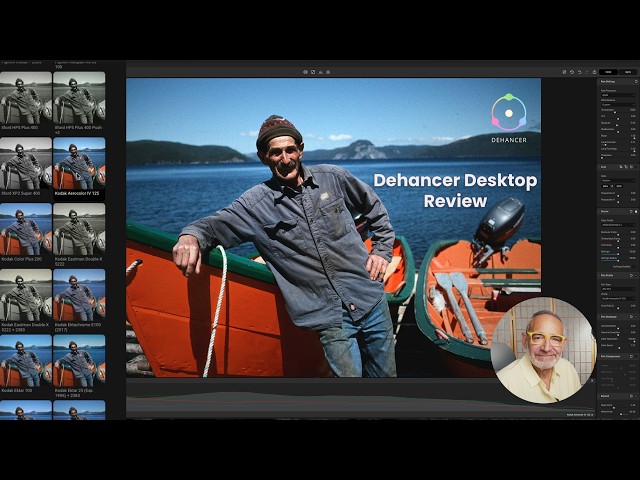The width and height of the screenshot is (640, 480).
Task: Open the film Profile dropdown showing Kodak Aerocolor
Action: pyautogui.click(x=618, y=298)
